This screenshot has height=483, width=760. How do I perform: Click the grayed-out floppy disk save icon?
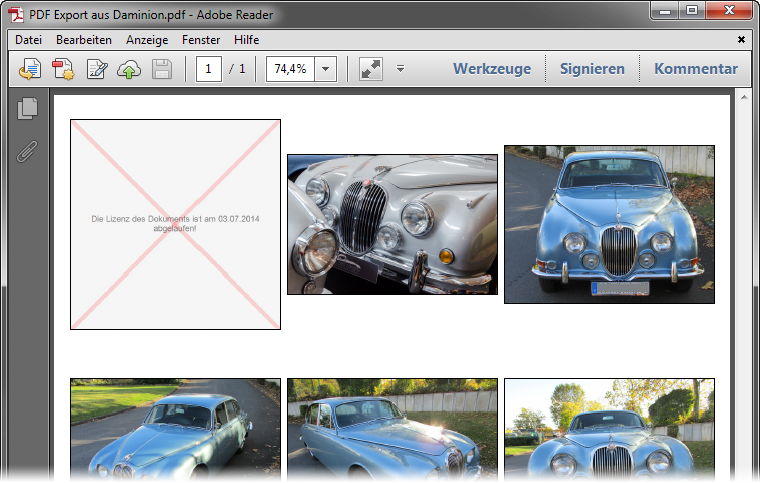click(162, 69)
